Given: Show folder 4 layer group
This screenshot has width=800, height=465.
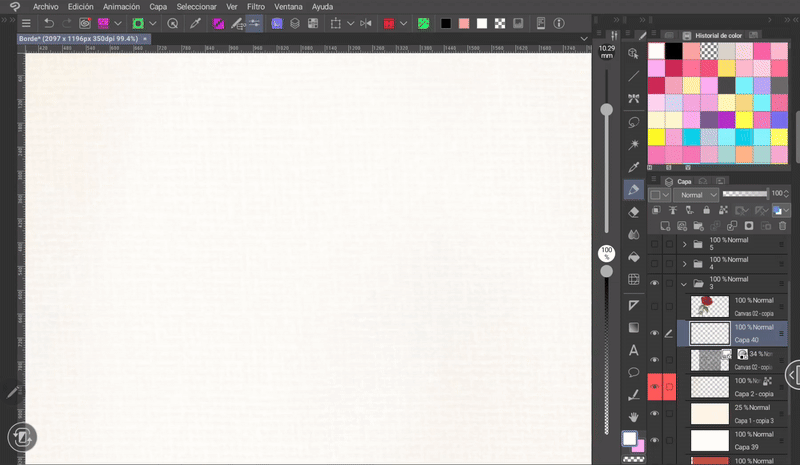Looking at the screenshot, I should click(x=654, y=263).
